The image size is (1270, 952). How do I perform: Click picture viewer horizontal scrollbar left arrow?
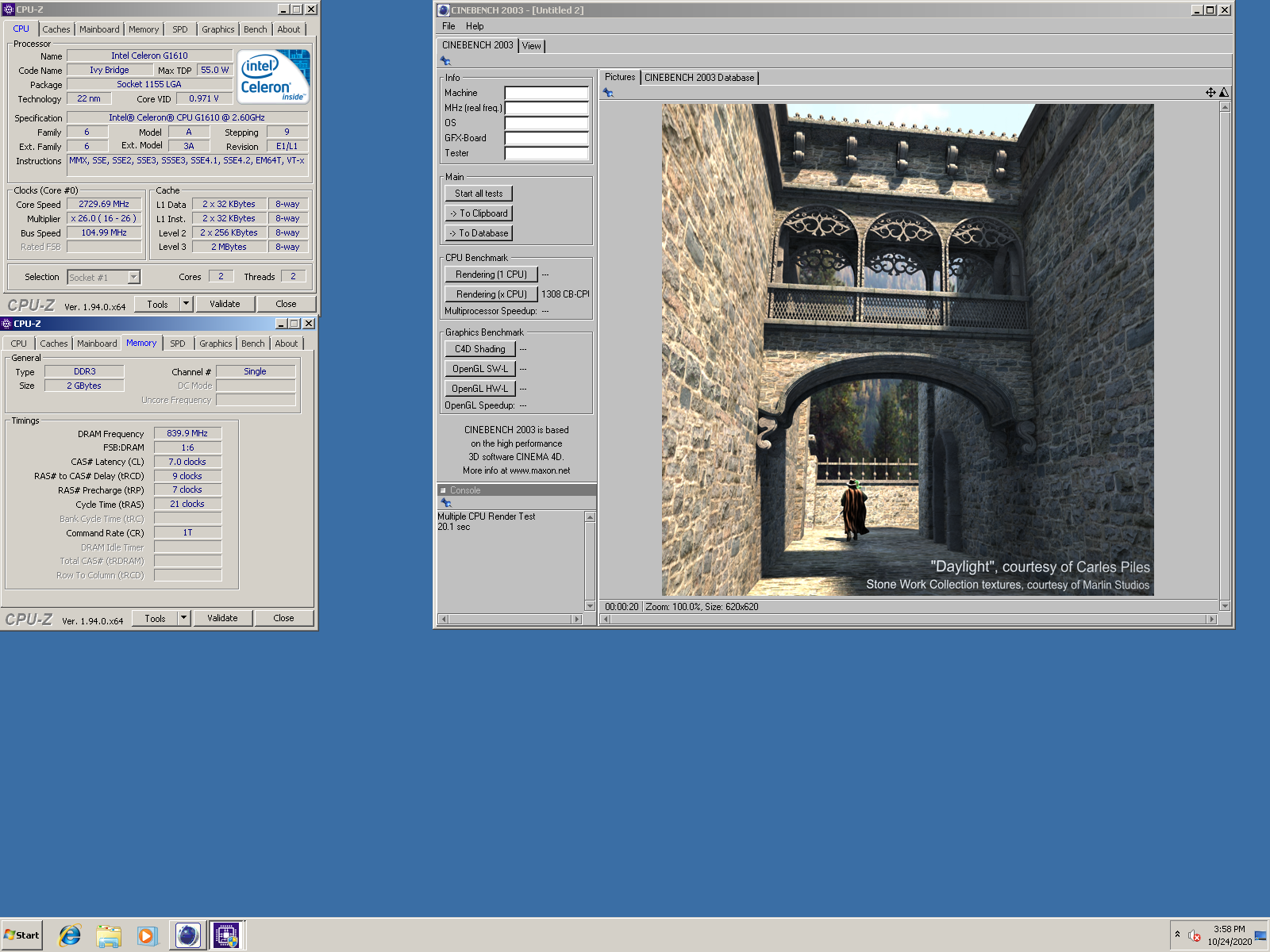606,619
